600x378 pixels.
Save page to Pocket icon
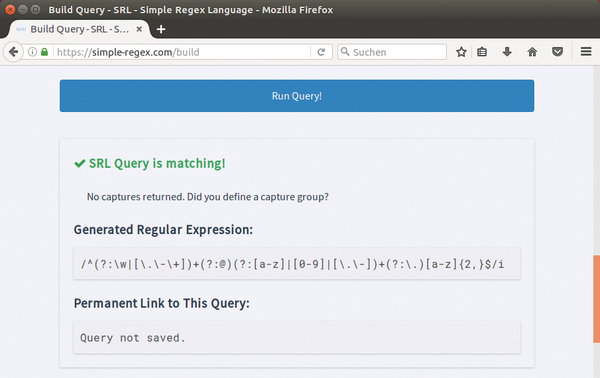coord(558,52)
